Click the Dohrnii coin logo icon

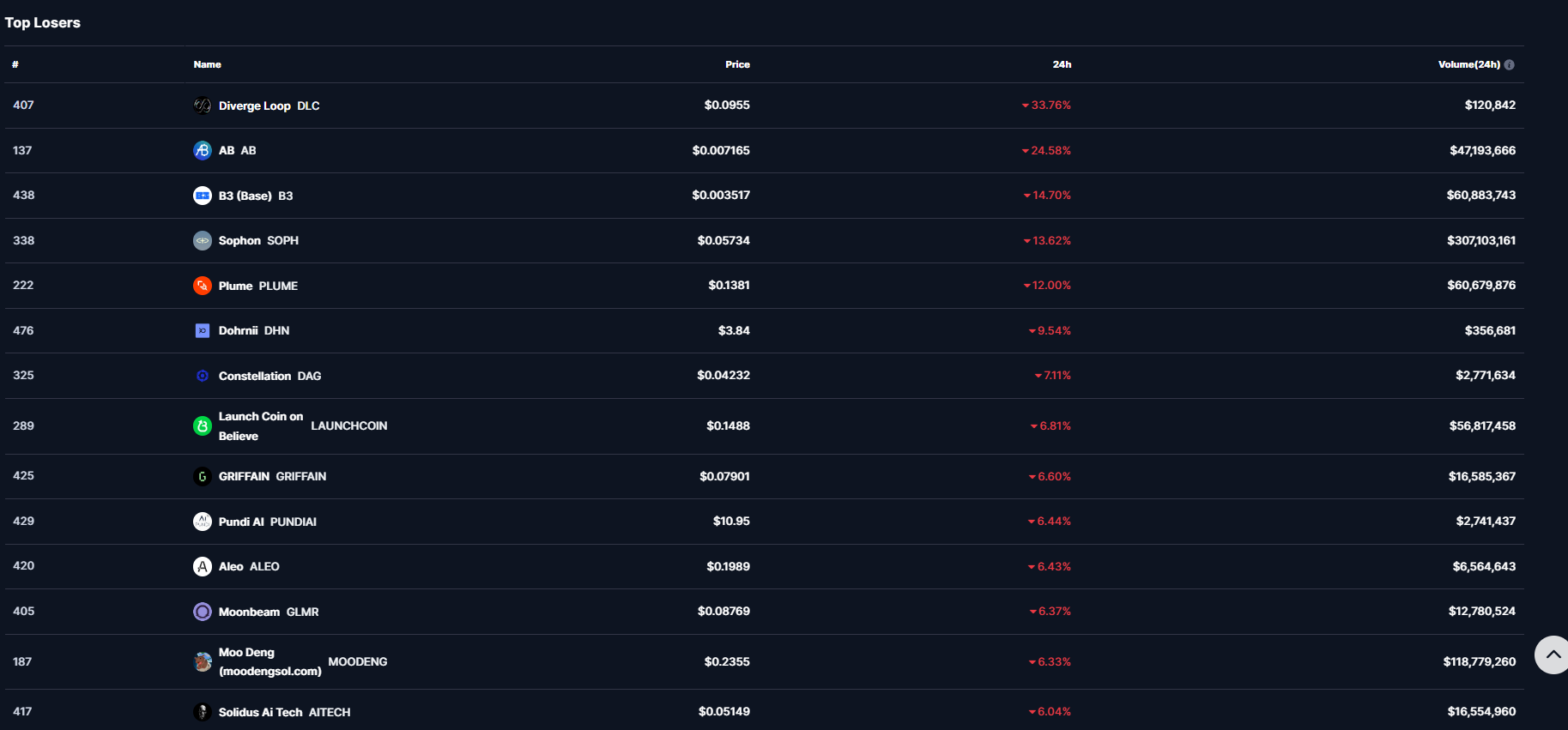203,330
